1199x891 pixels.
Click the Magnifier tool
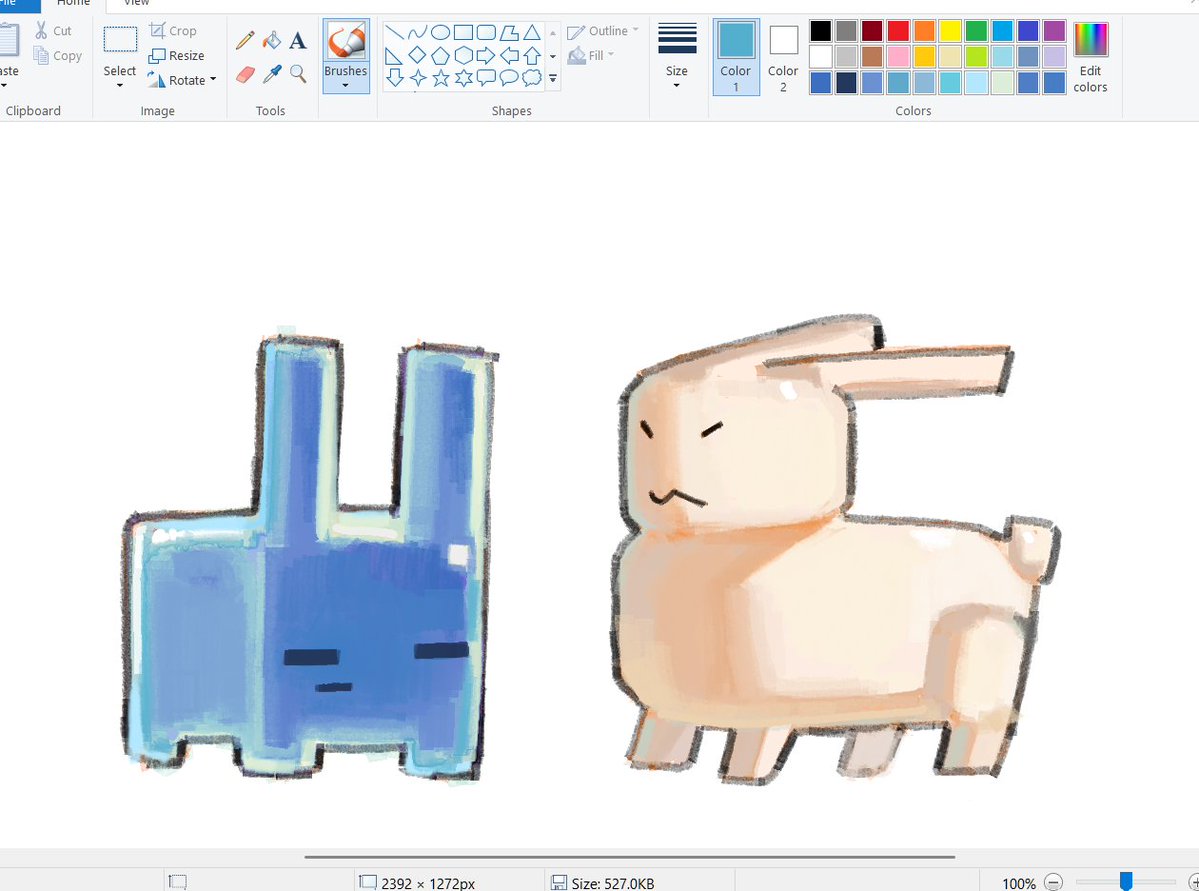(x=298, y=74)
